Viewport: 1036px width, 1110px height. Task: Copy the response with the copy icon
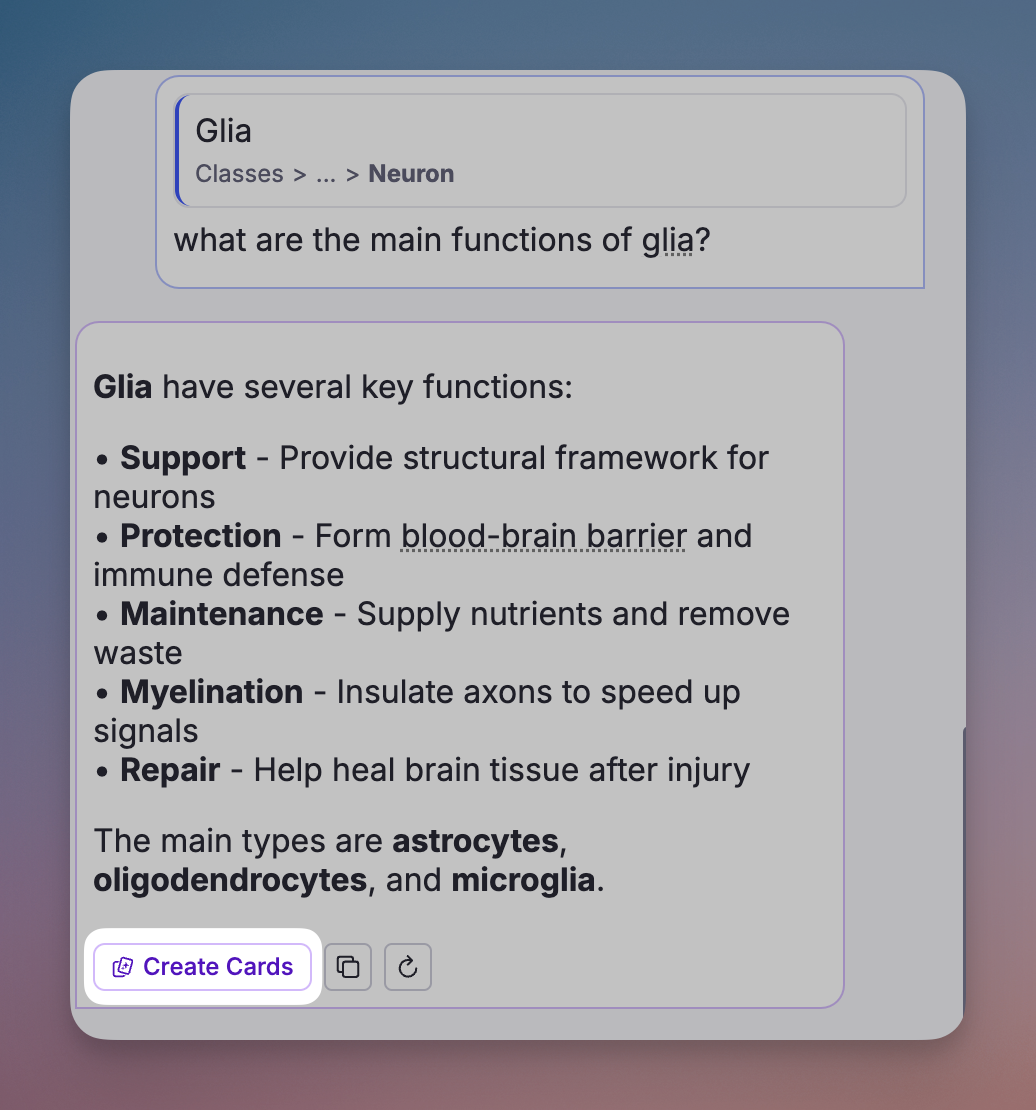pyautogui.click(x=348, y=967)
